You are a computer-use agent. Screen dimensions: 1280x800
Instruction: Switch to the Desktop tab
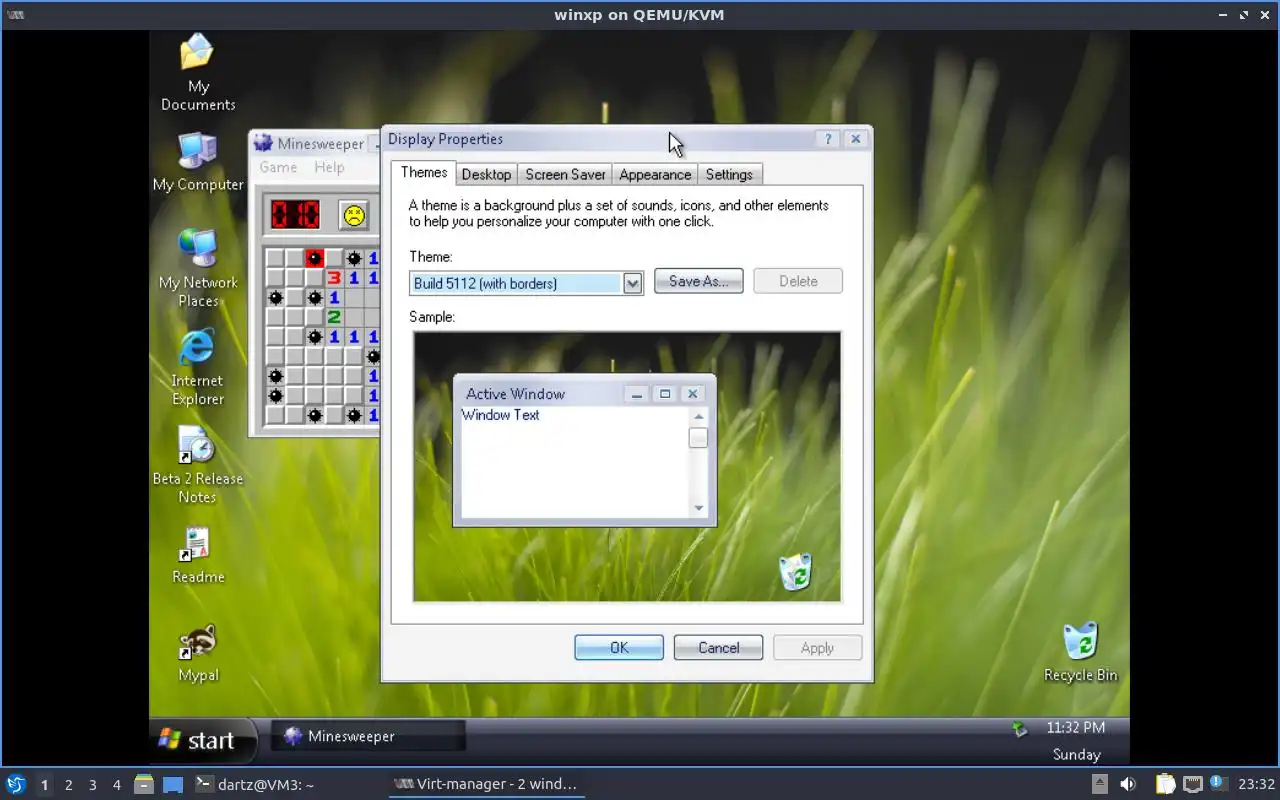pos(487,174)
